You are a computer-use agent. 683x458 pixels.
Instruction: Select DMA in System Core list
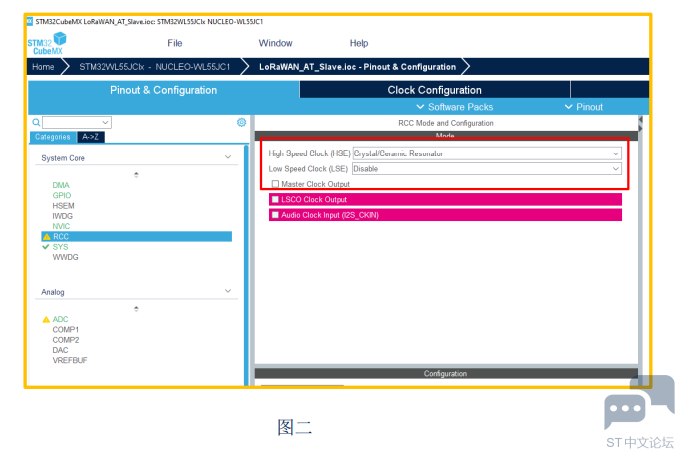[x=61, y=185]
